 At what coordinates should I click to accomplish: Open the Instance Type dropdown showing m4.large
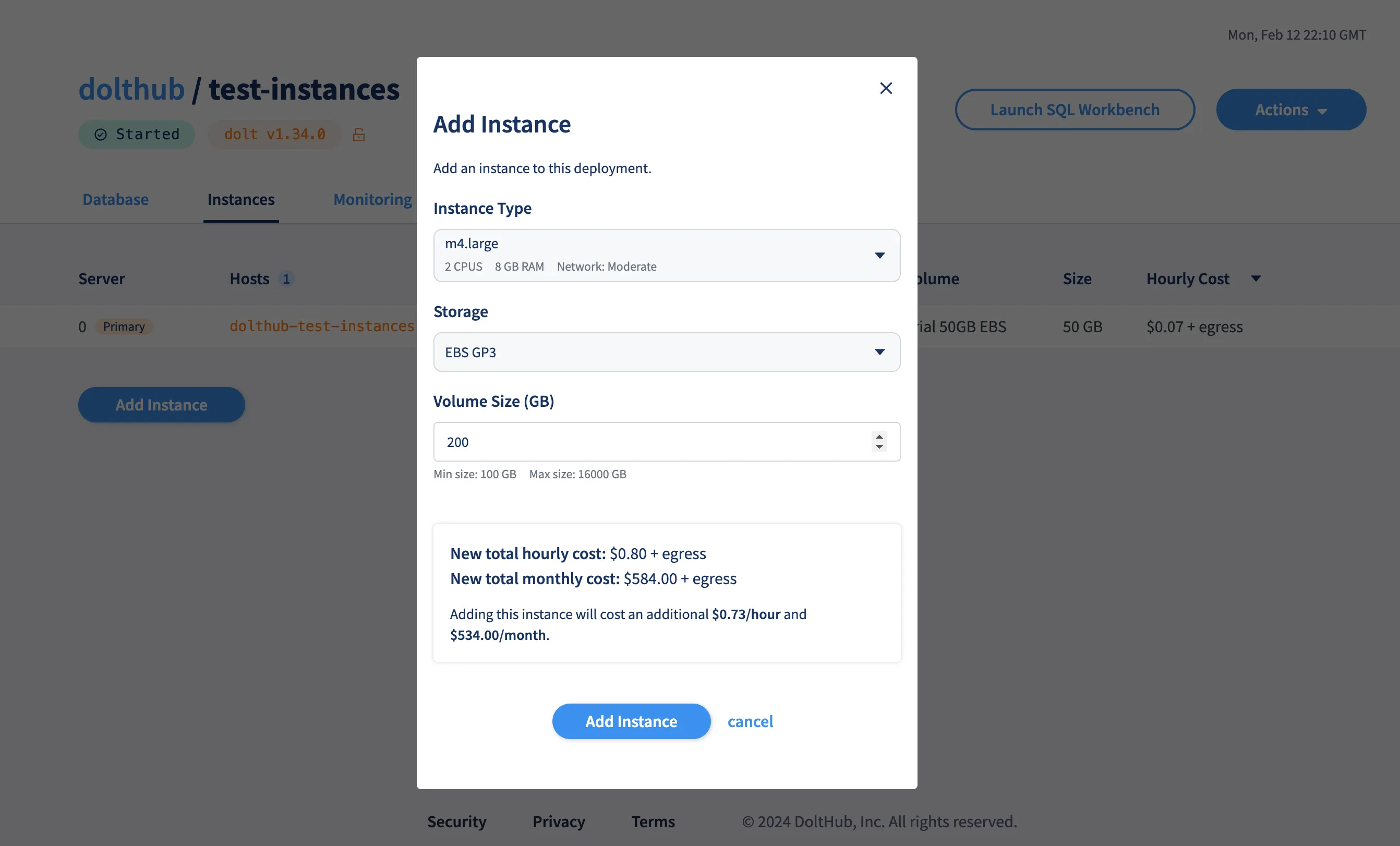[667, 255]
